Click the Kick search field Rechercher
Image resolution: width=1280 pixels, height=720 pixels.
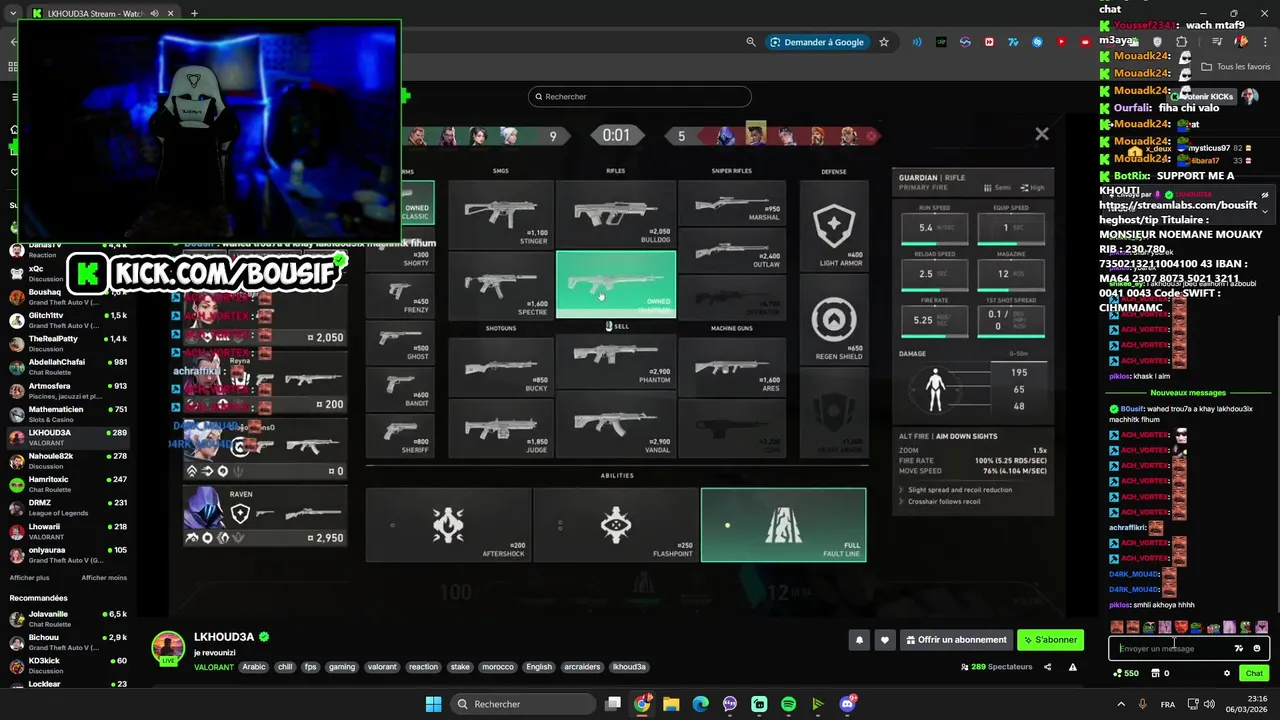(640, 97)
